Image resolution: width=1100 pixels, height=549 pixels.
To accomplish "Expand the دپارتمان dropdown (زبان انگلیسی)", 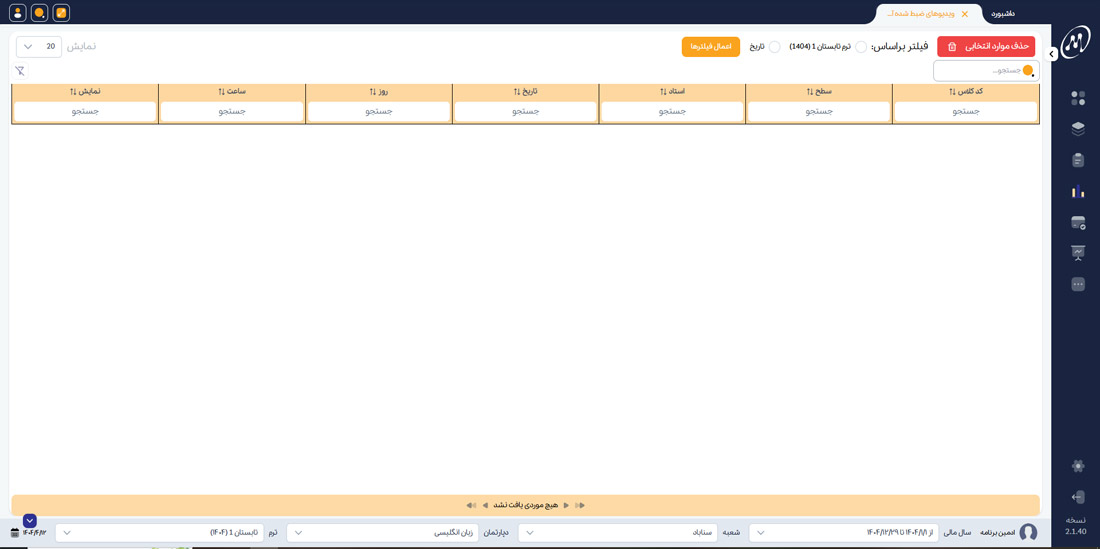I will 382,533.
